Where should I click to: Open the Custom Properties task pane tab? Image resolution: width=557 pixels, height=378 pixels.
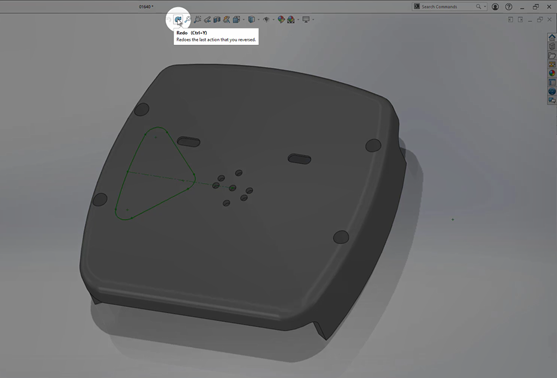552,82
